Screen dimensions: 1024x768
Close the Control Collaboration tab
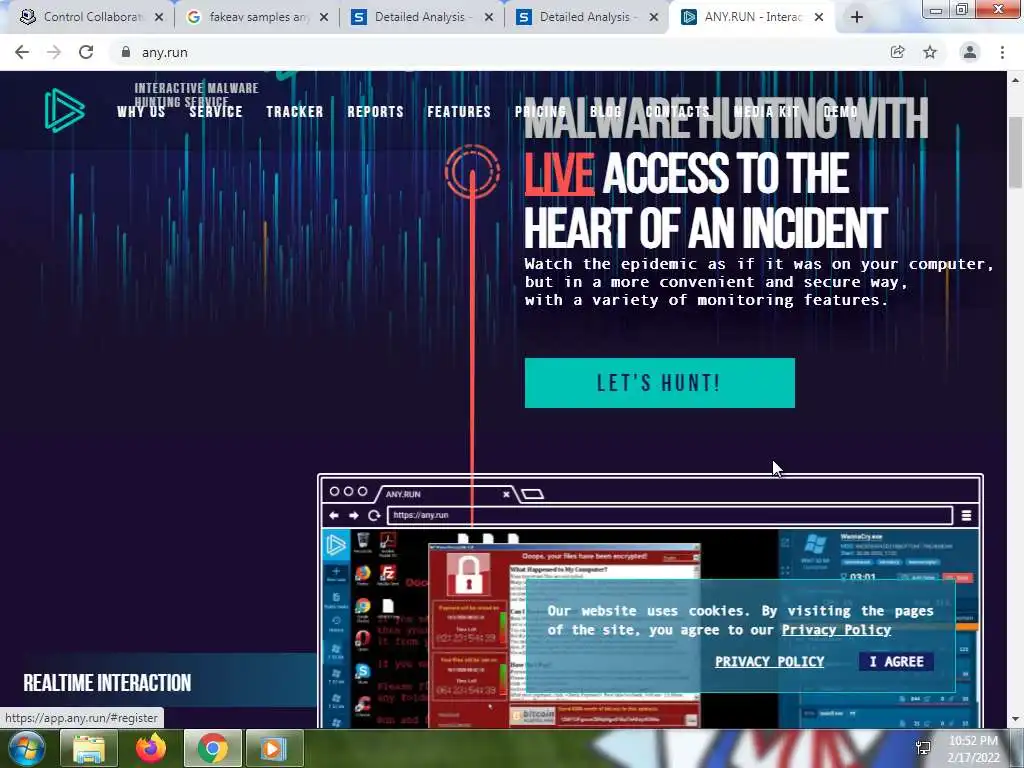[x=159, y=18]
